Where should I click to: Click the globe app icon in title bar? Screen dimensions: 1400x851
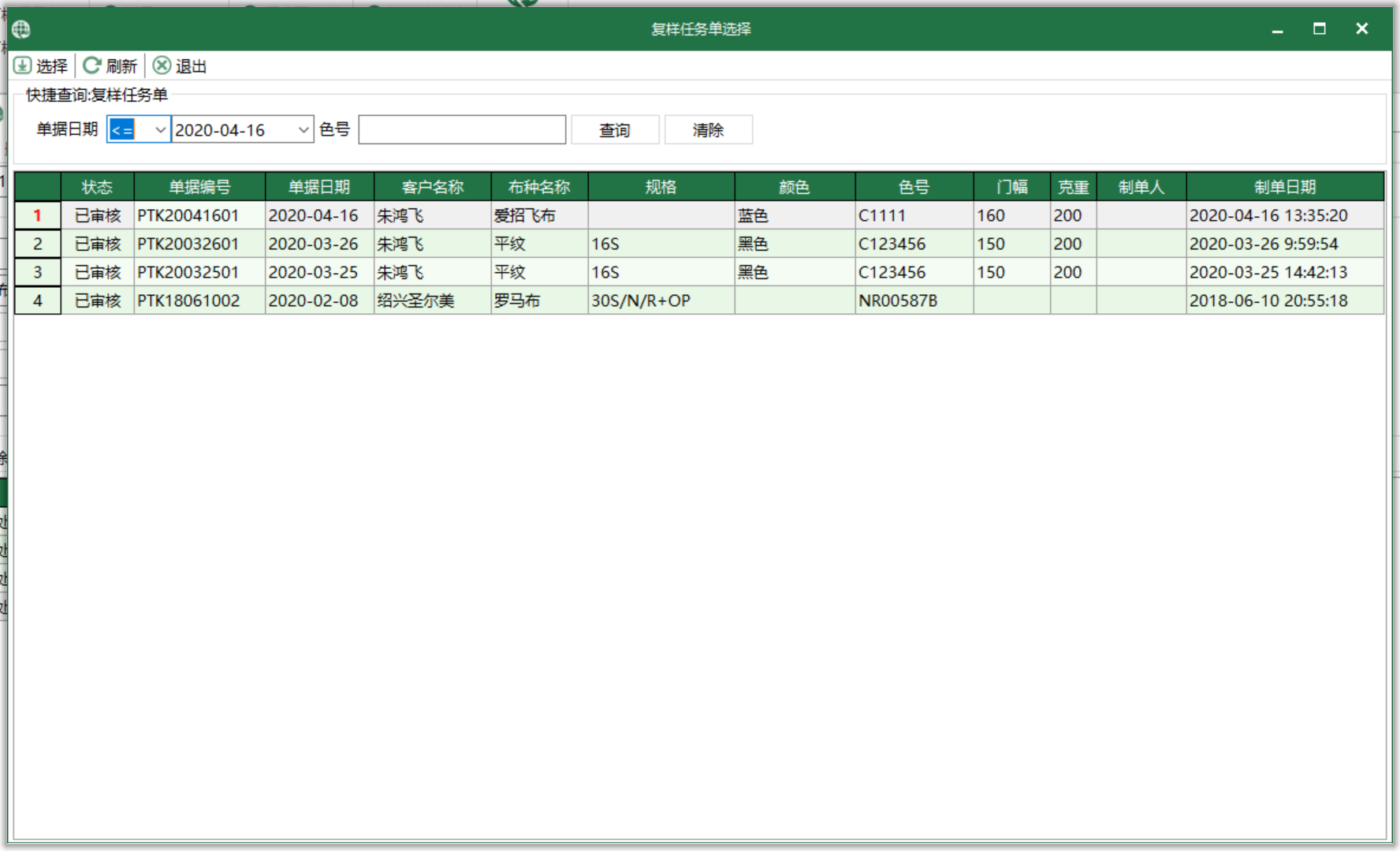21,29
